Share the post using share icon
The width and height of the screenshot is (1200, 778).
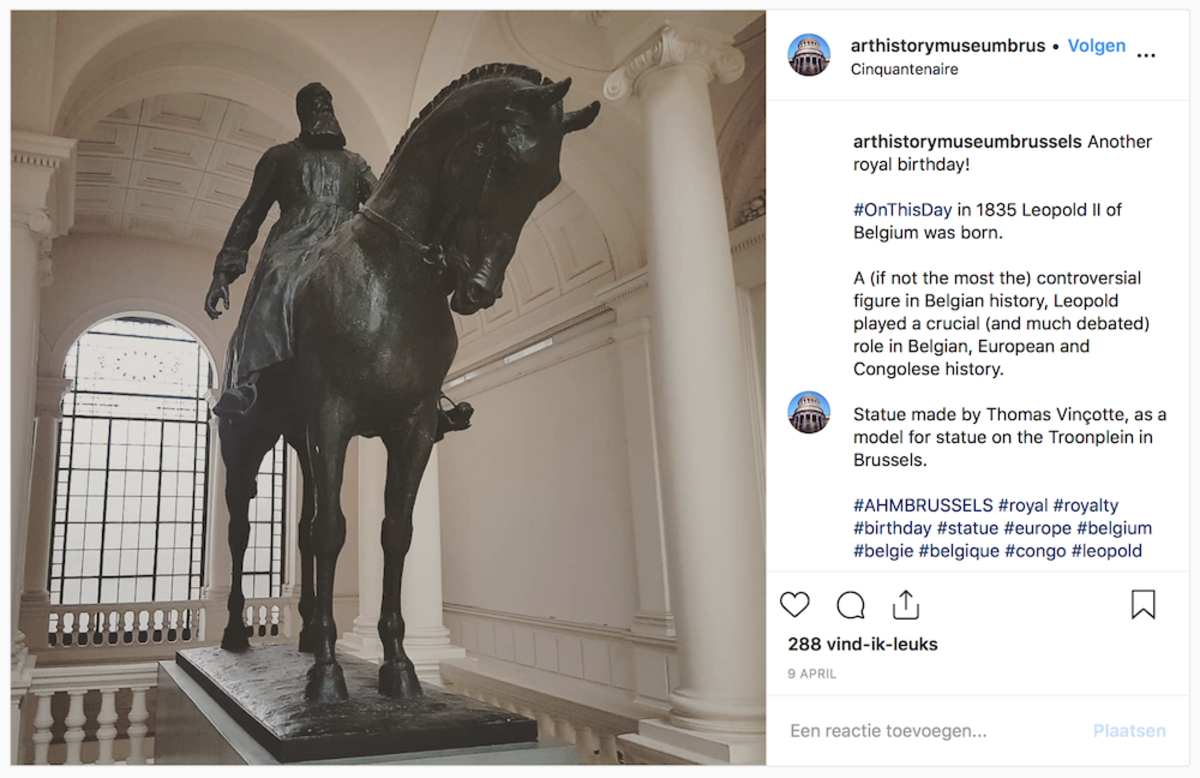(x=905, y=604)
